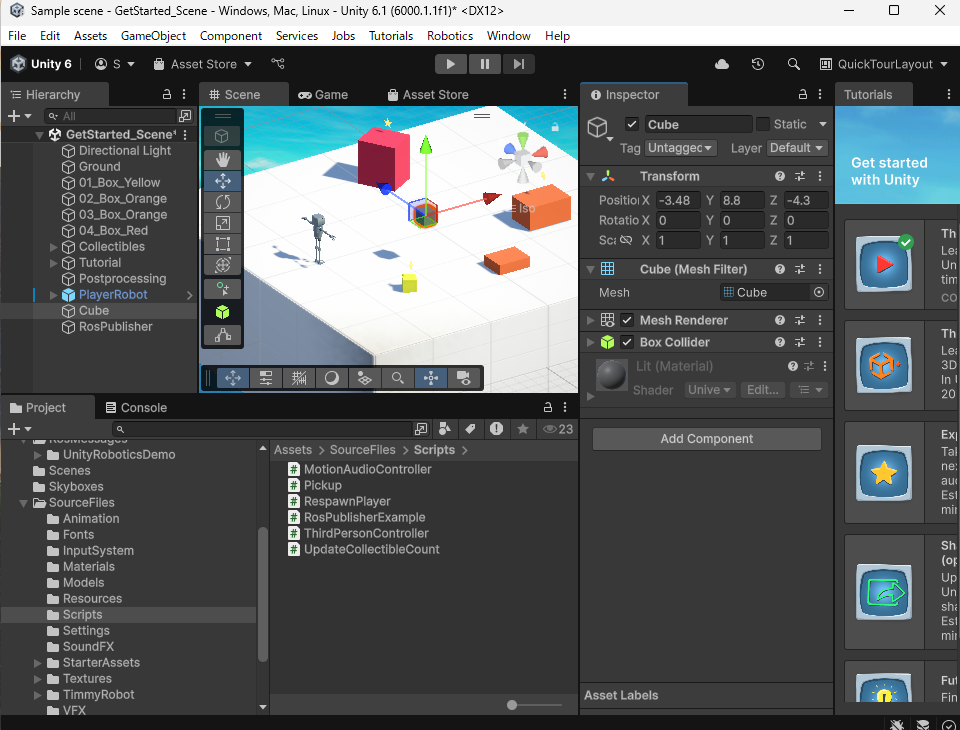Viewport: 960px width, 730px height.
Task: Open the Transform component help icon
Action: 779,176
